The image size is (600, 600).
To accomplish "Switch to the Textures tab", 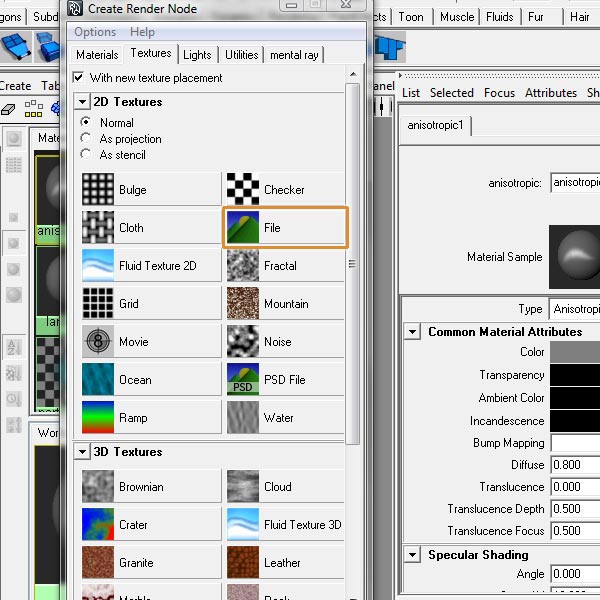I will [x=151, y=53].
